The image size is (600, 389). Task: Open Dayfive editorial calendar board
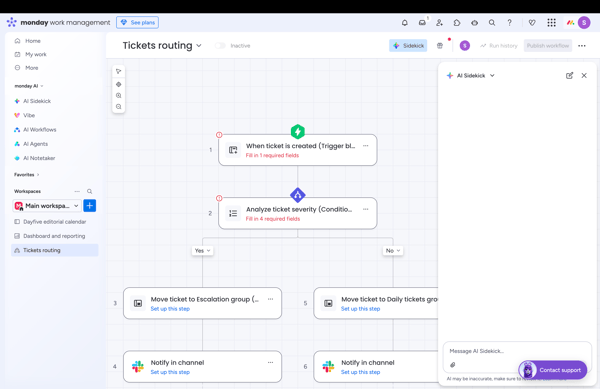54,222
